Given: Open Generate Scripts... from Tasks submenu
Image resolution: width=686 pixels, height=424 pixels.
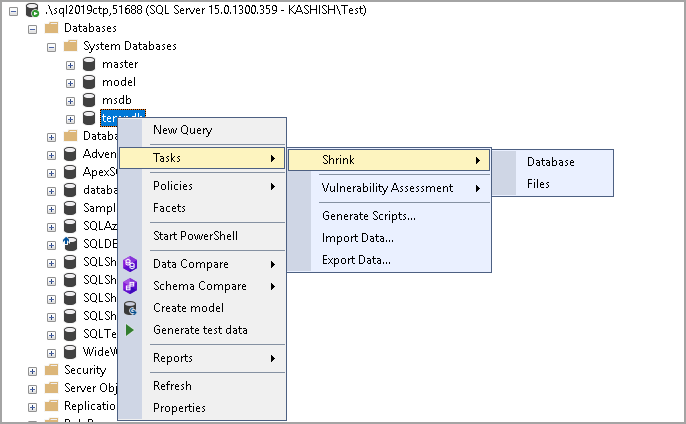Looking at the screenshot, I should pyautogui.click(x=369, y=216).
